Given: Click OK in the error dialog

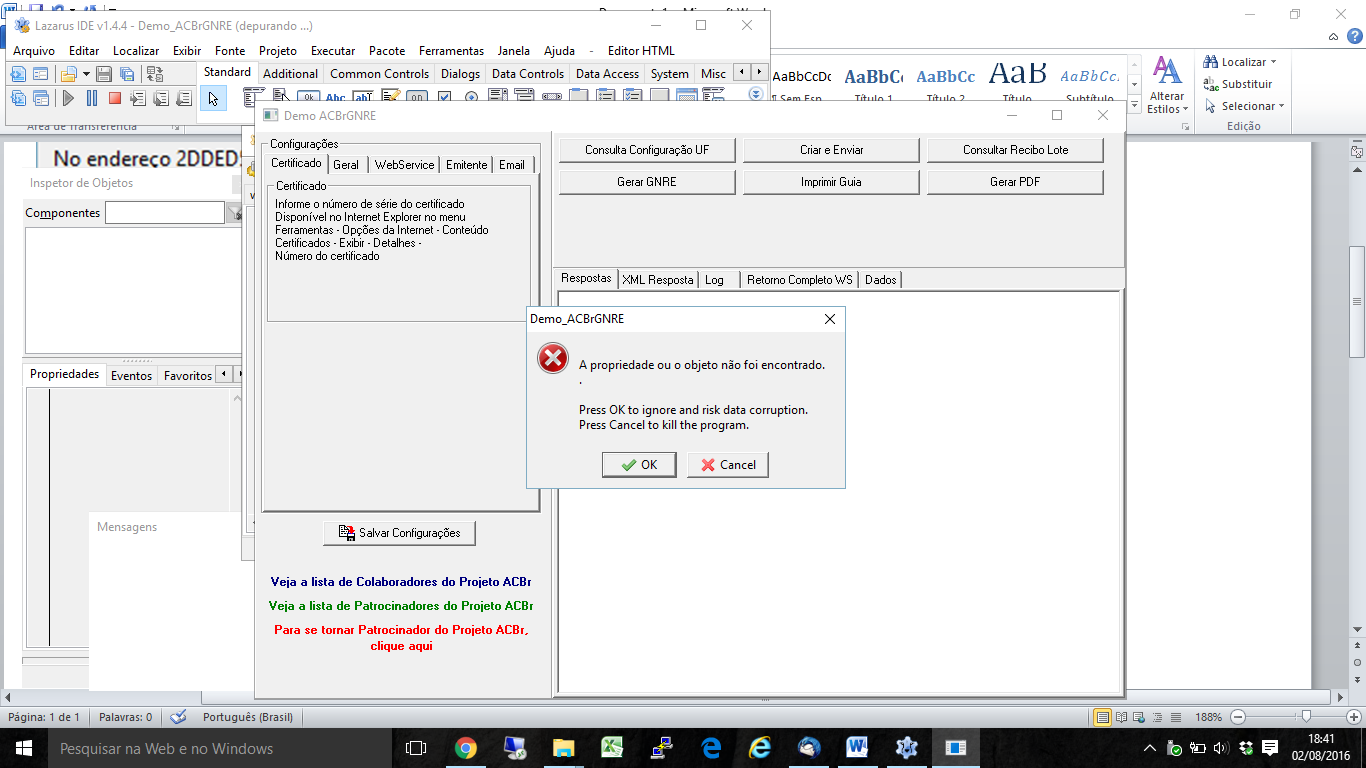Looking at the screenshot, I should click(x=639, y=465).
